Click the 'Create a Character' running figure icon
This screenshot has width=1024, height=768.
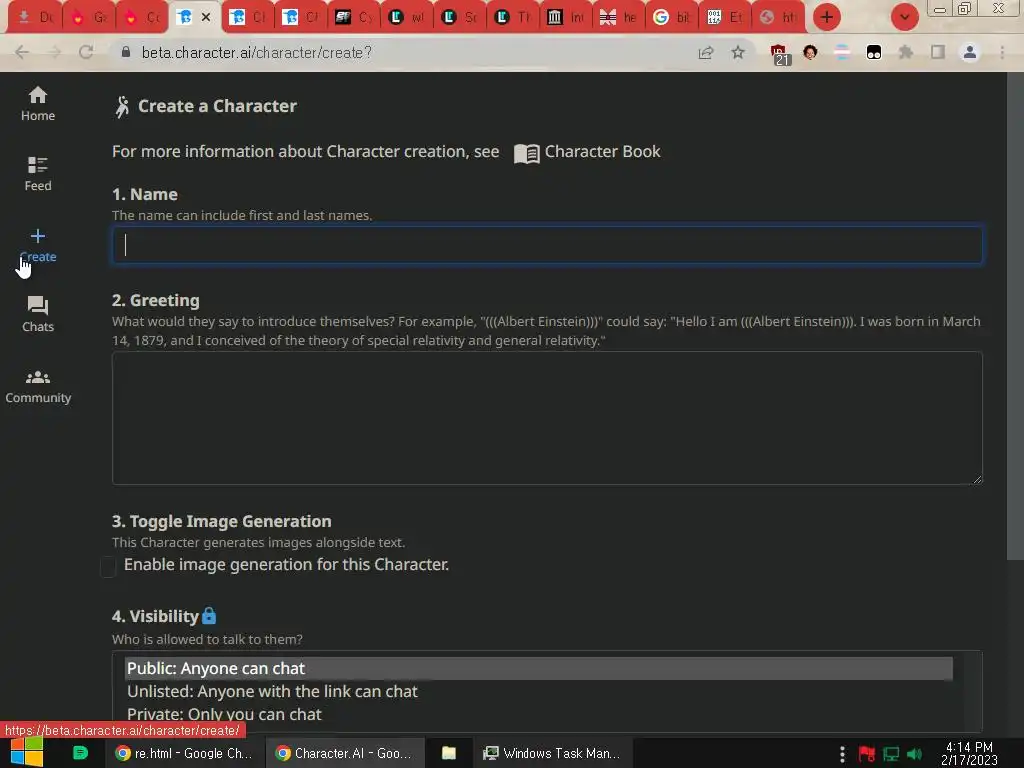click(122, 106)
